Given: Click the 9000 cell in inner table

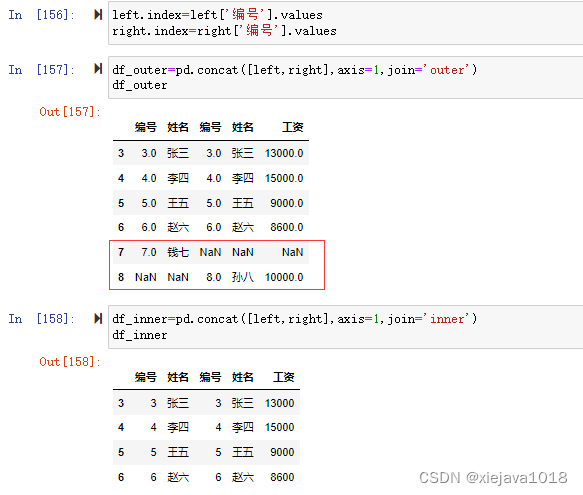Looking at the screenshot, I should pos(282,452).
